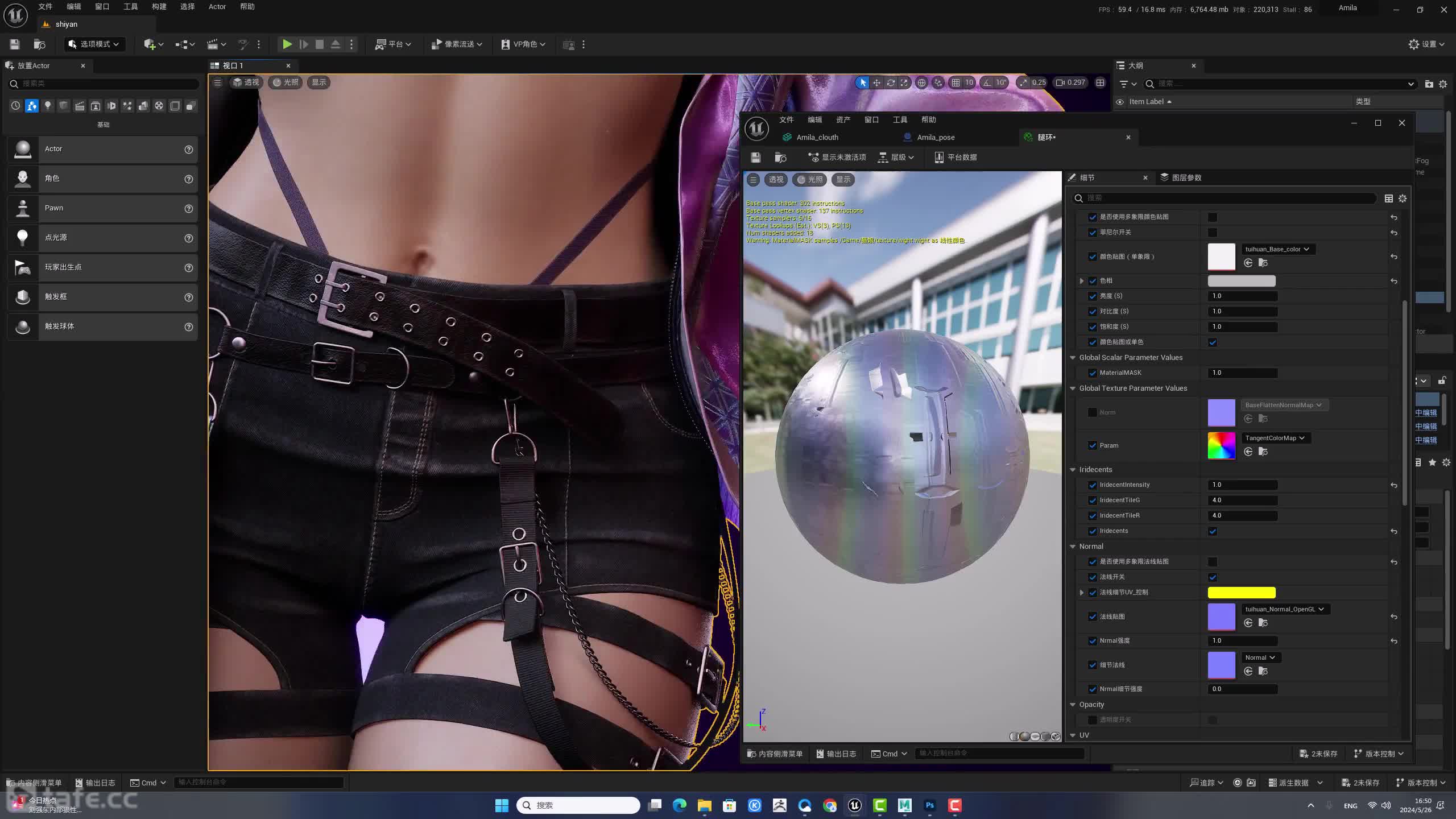Toggle Iridecents value checkbox
The width and height of the screenshot is (1456, 819).
point(1213,531)
